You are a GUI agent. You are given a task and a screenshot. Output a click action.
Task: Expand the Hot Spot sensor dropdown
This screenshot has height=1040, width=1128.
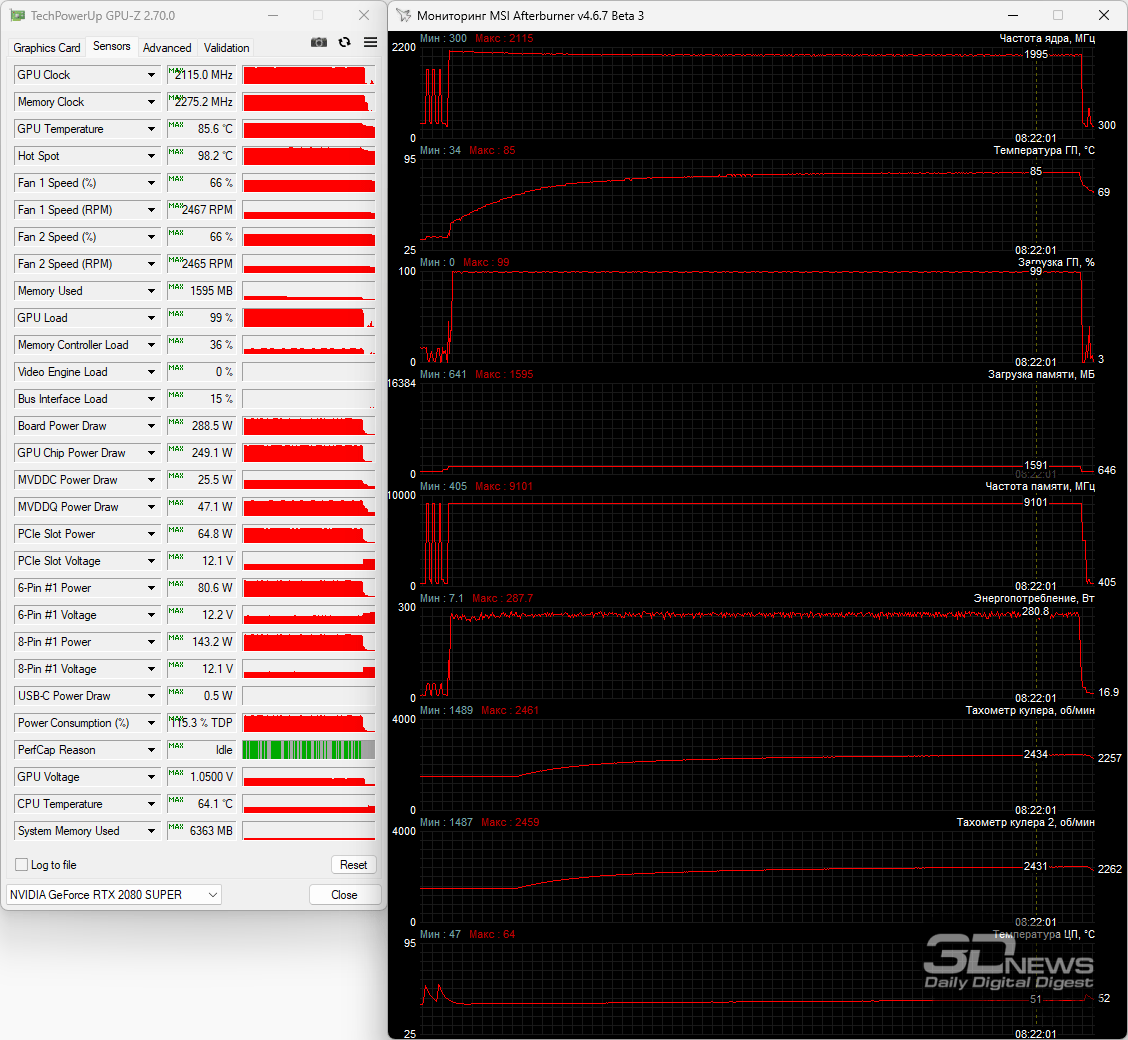[x=151, y=156]
